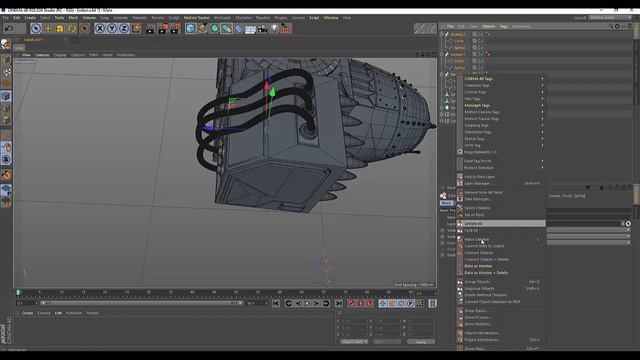
Task: Open the Object (Rel) coordinate dropdown
Action: click(x=354, y=342)
